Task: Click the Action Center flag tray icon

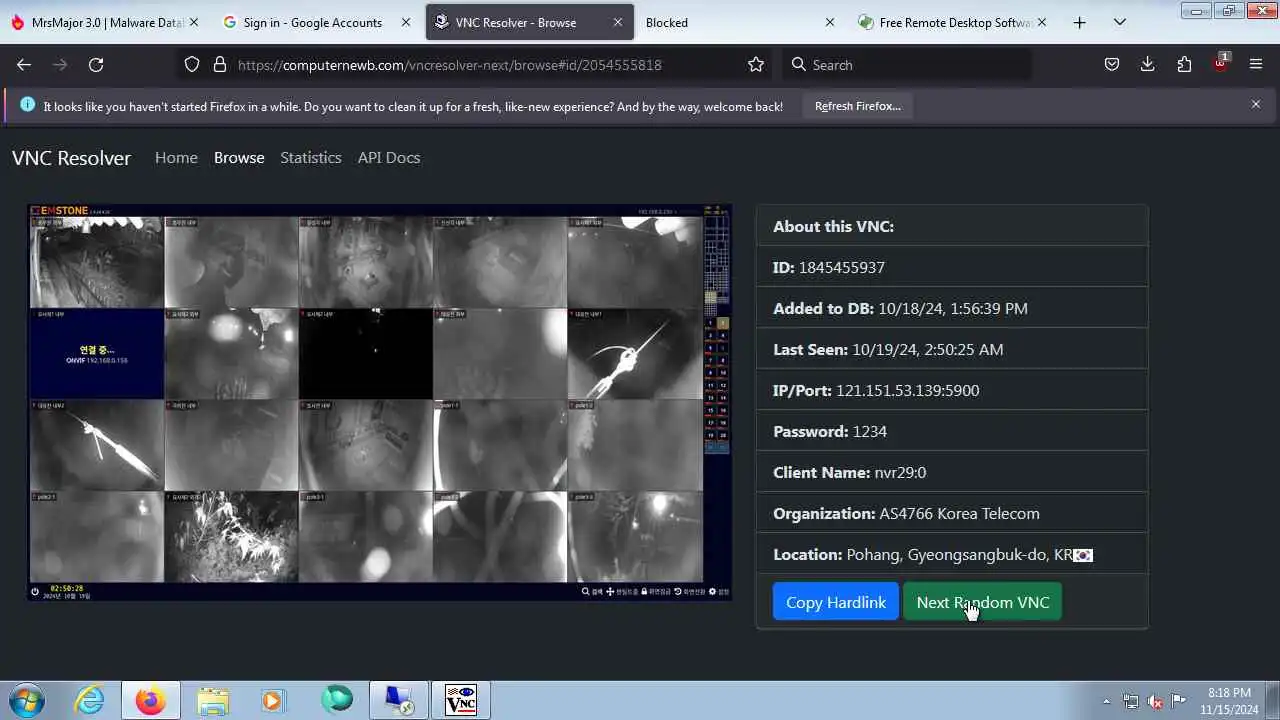Action: pos(1179,701)
